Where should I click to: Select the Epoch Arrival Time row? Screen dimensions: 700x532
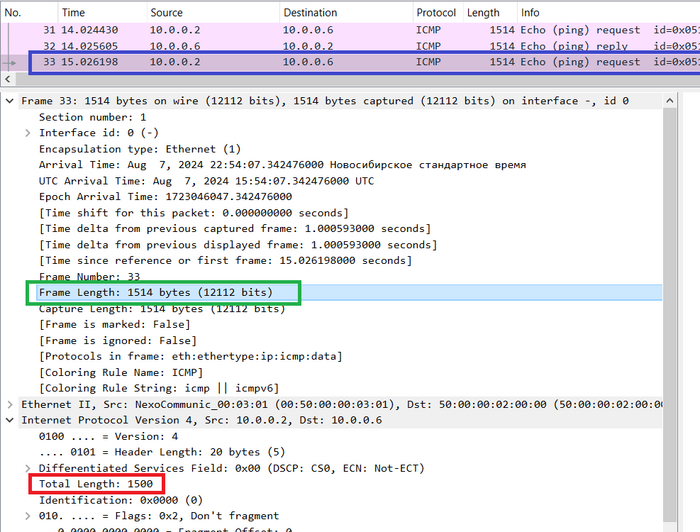point(165,197)
